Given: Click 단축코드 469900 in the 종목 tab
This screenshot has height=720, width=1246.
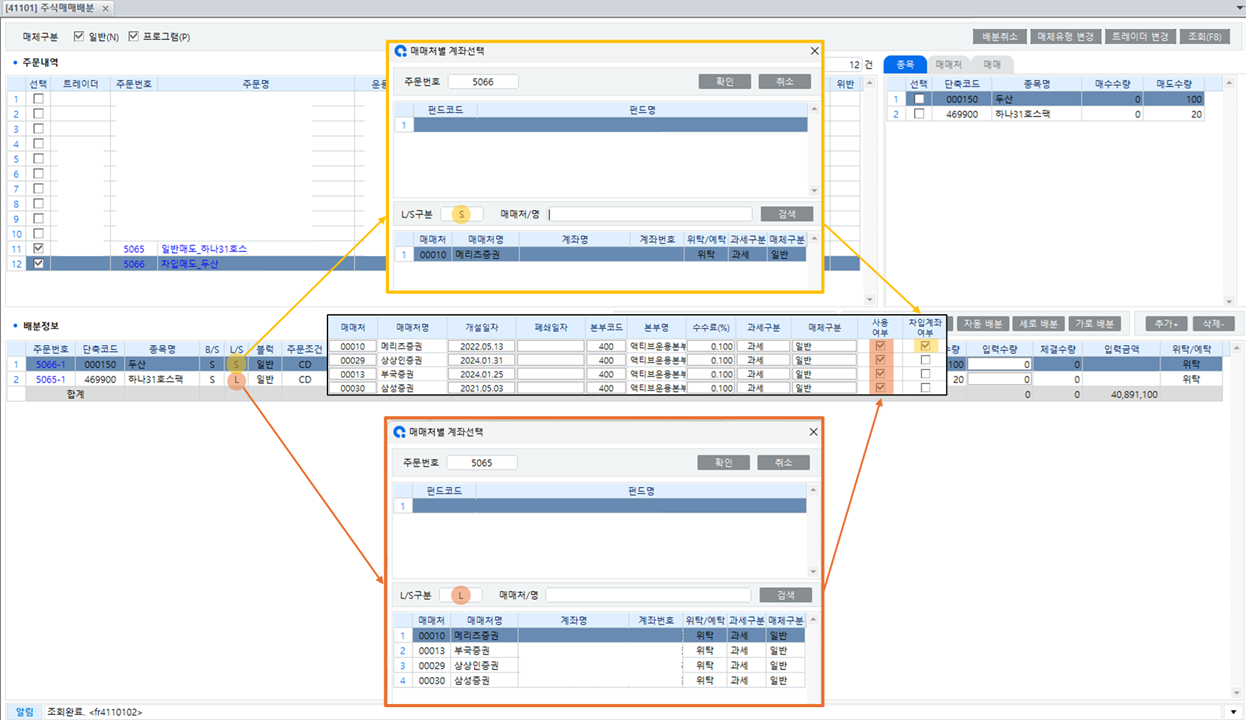Looking at the screenshot, I should click(962, 114).
